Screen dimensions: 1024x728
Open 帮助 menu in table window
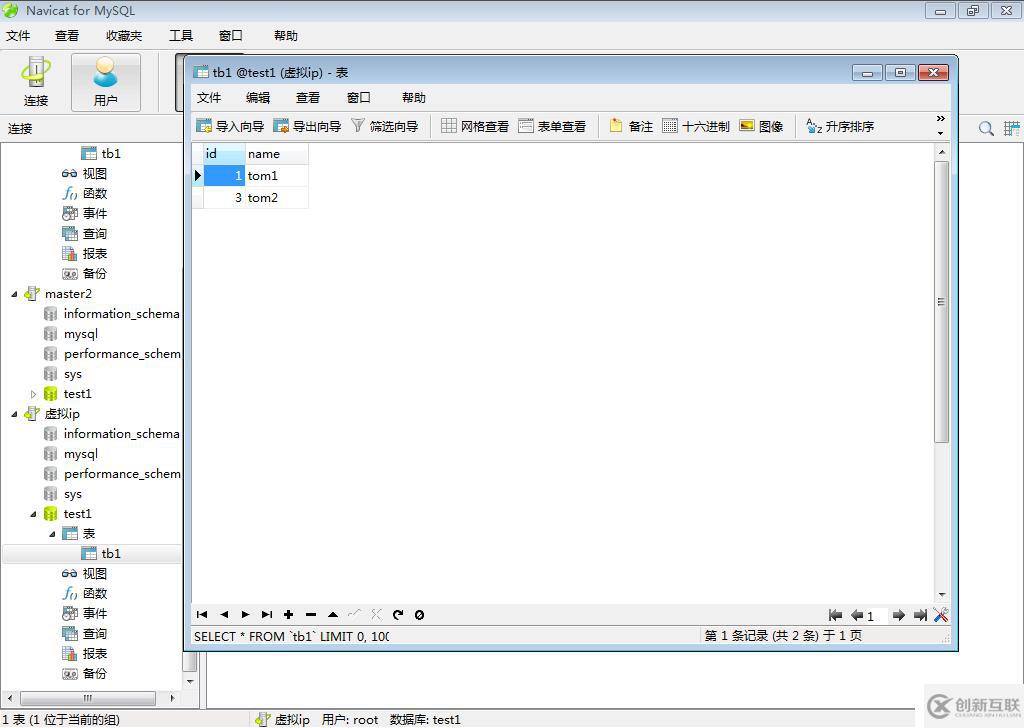(414, 98)
